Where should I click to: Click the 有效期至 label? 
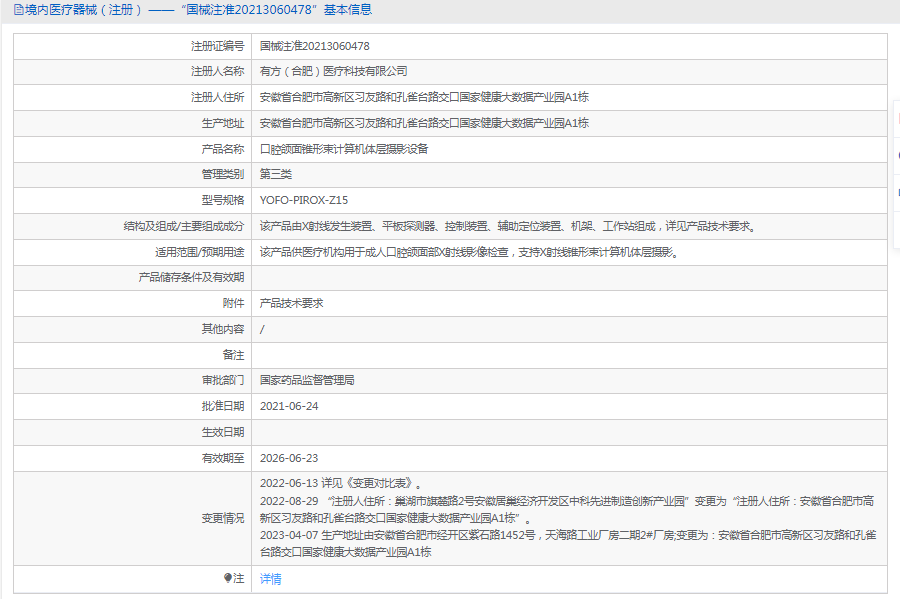click(223, 458)
